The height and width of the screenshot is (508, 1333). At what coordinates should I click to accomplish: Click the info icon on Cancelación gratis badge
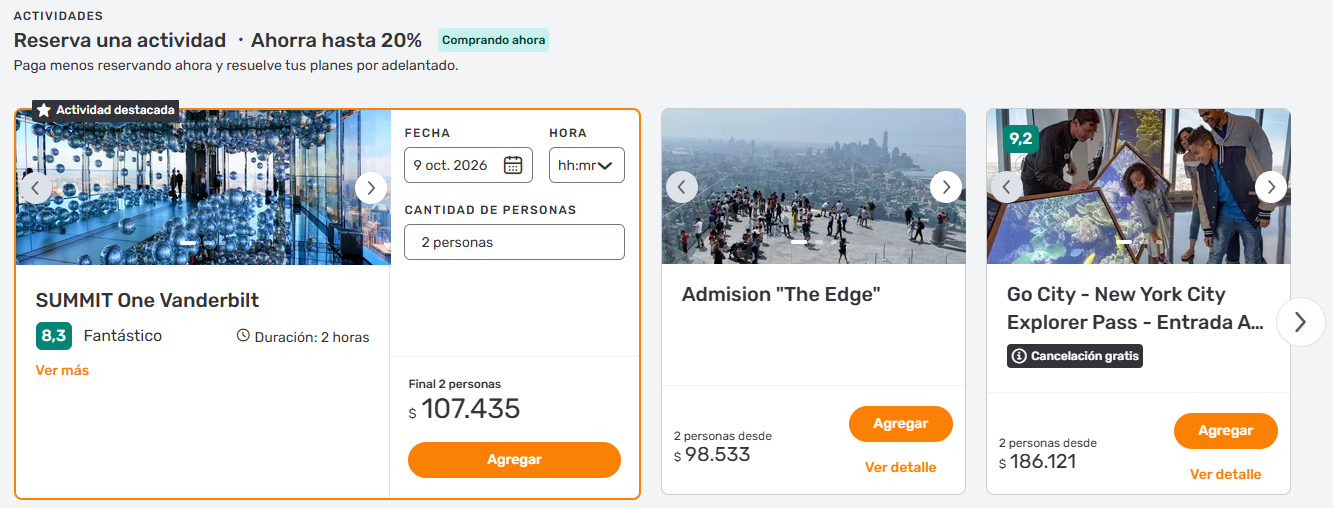coord(1019,356)
